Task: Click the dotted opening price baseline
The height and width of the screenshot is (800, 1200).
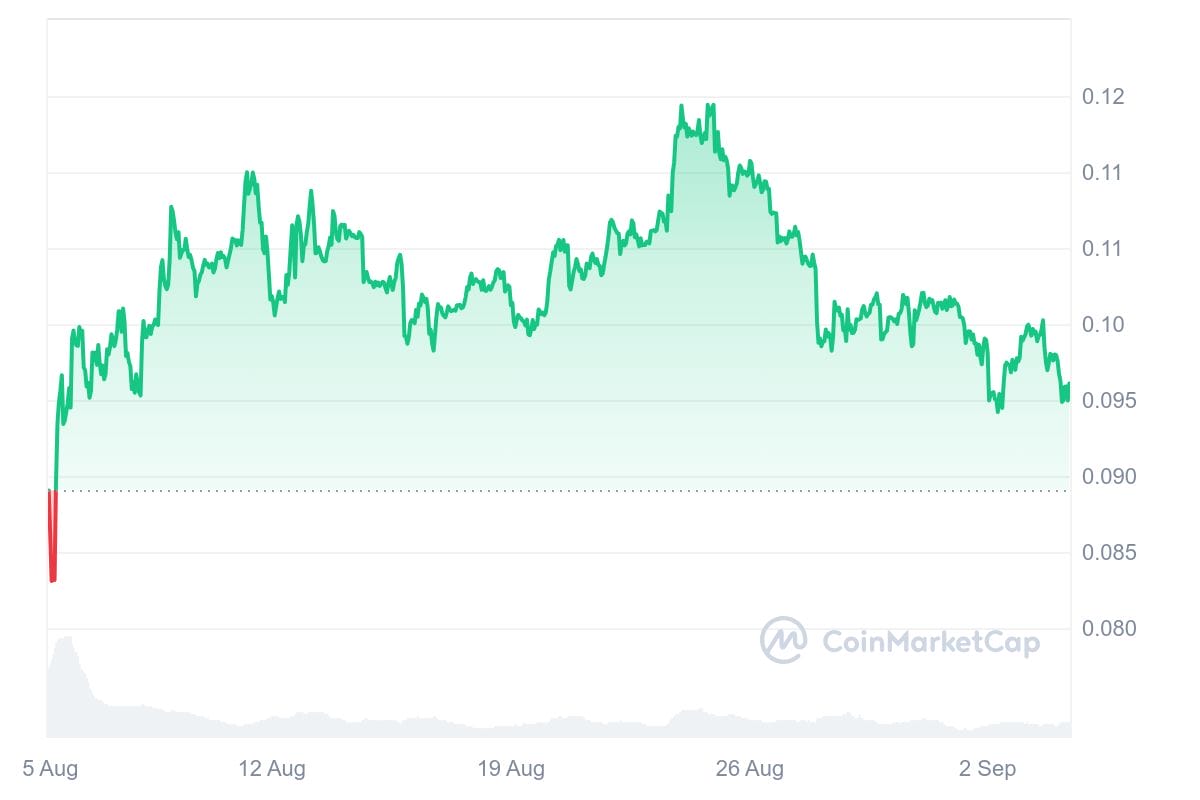Action: pyautogui.click(x=560, y=491)
